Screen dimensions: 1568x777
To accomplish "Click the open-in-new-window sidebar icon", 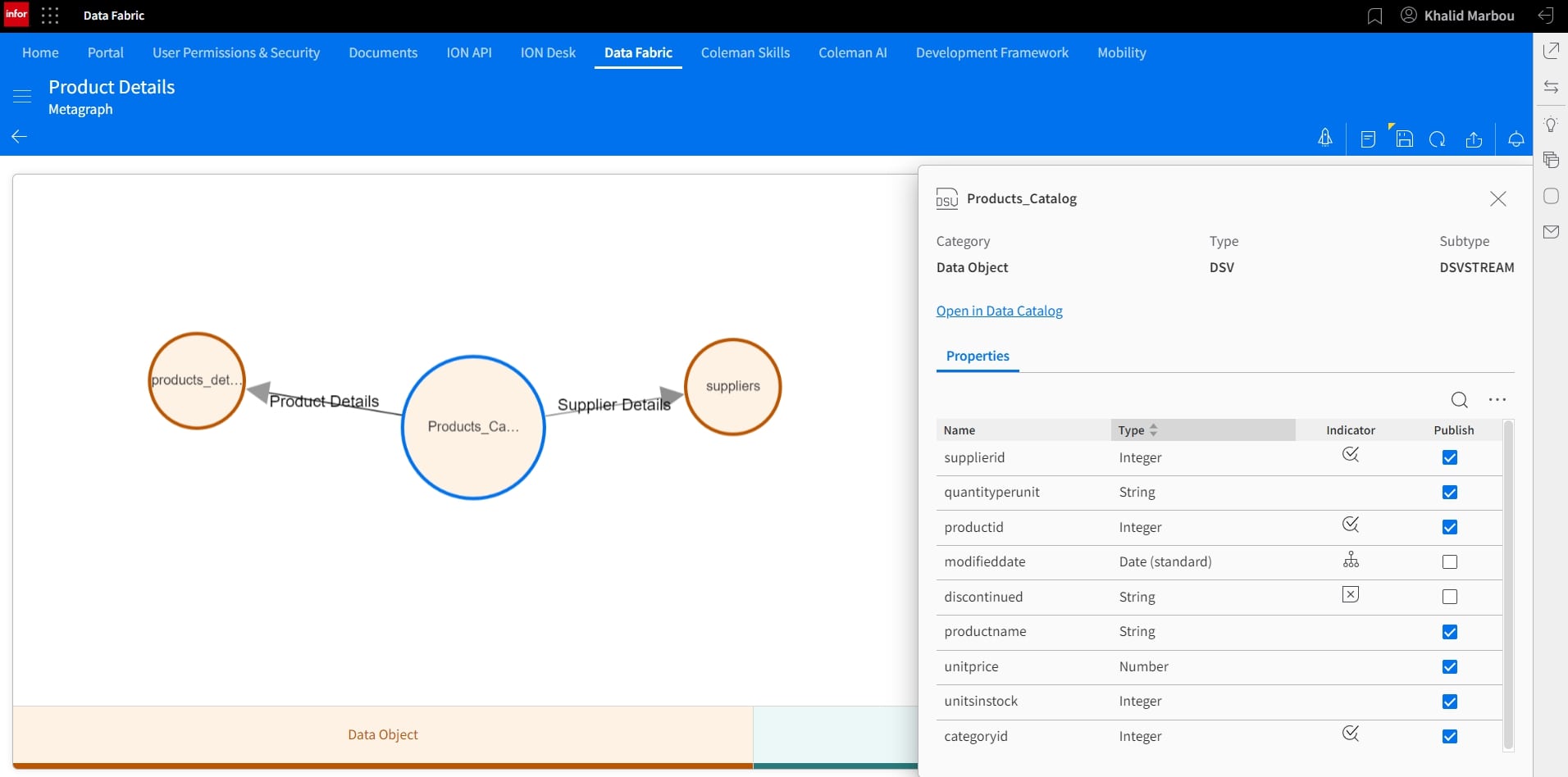I will (1551, 51).
